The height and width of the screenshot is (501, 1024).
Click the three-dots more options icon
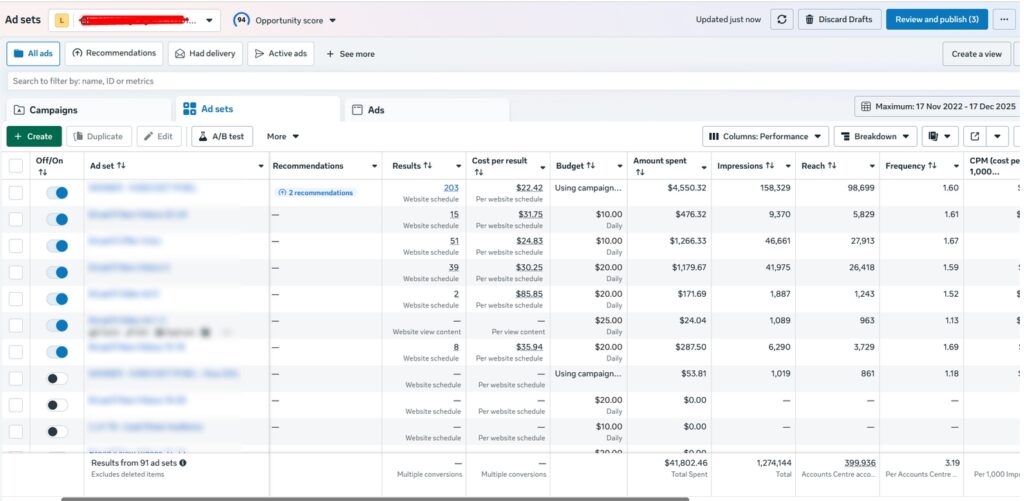pos(1005,19)
